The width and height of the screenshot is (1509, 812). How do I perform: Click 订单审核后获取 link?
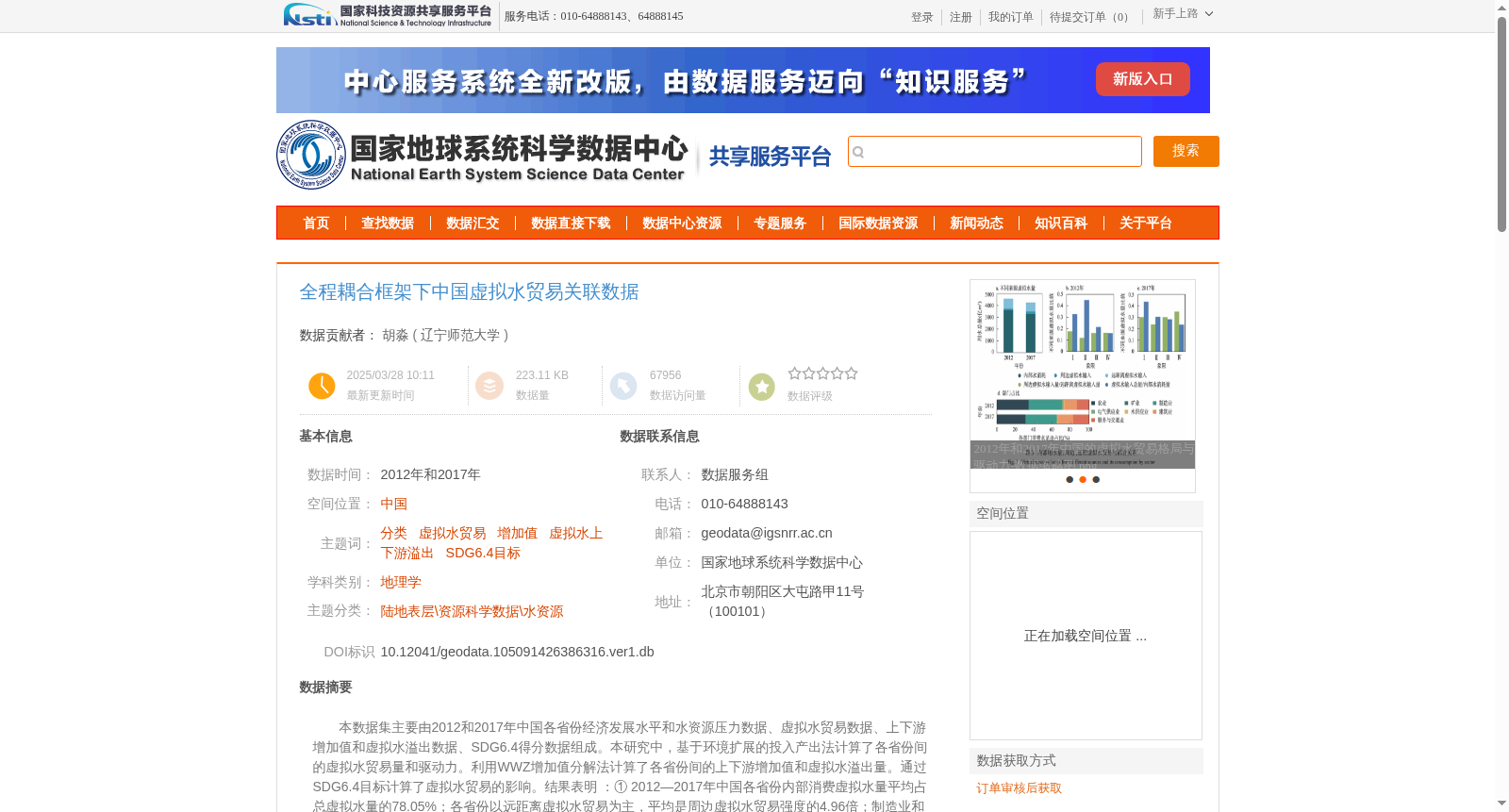click(x=1020, y=788)
